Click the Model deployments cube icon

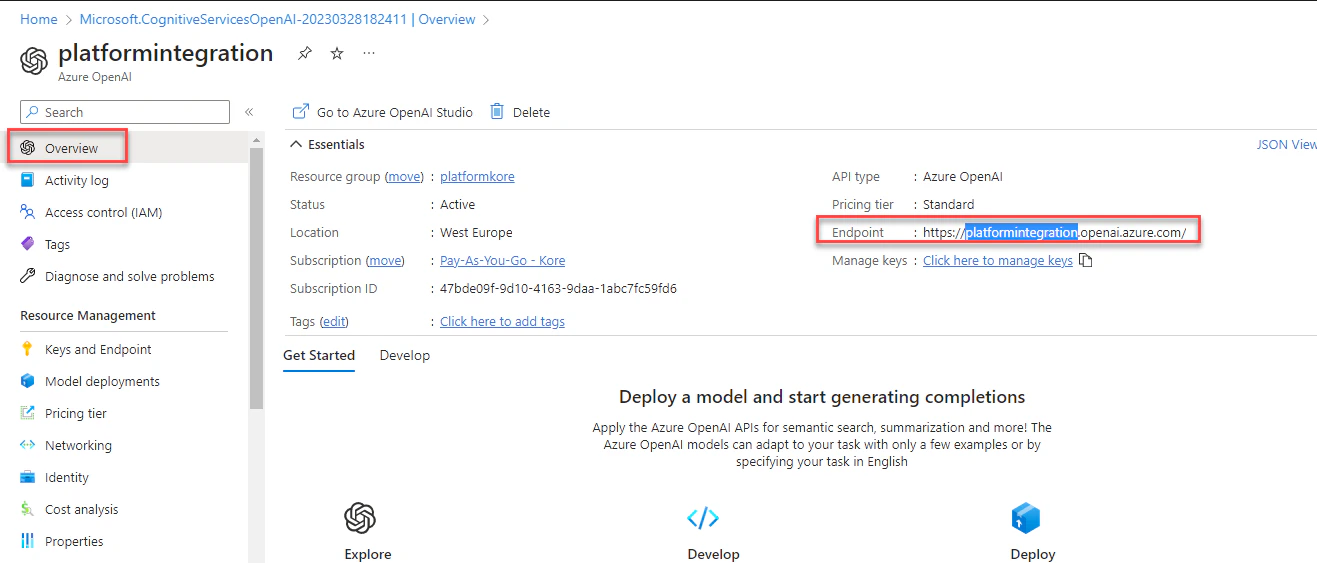pos(28,381)
